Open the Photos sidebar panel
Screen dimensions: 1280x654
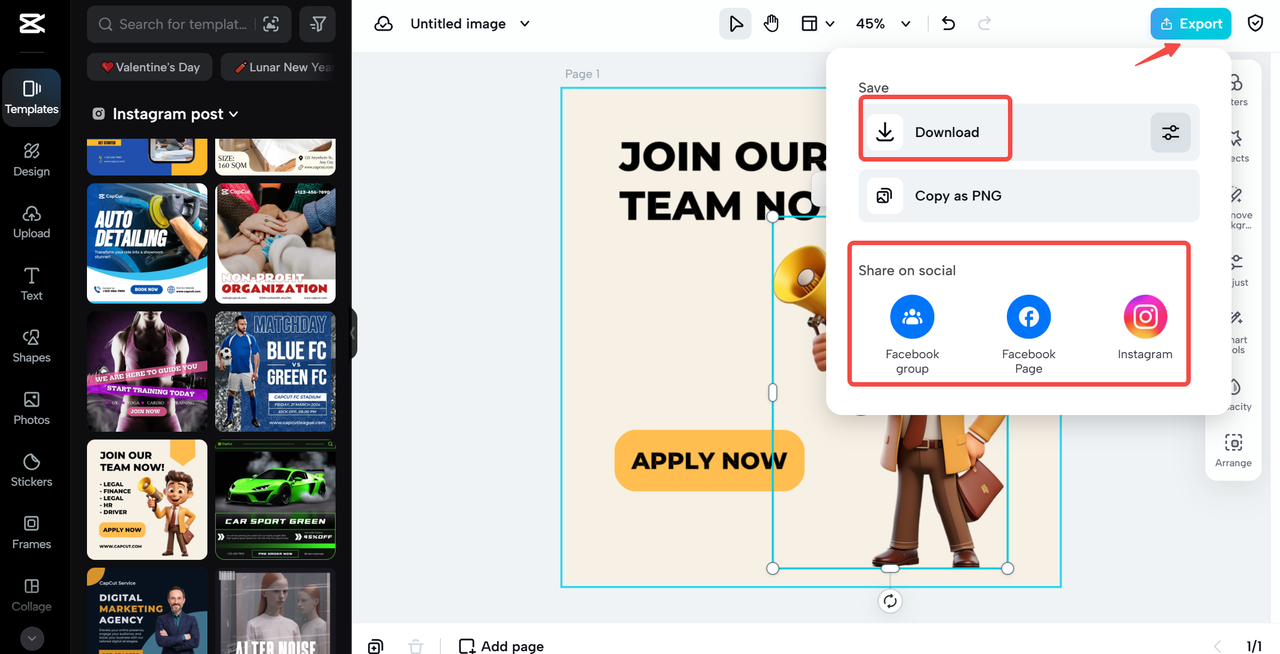[x=31, y=408]
